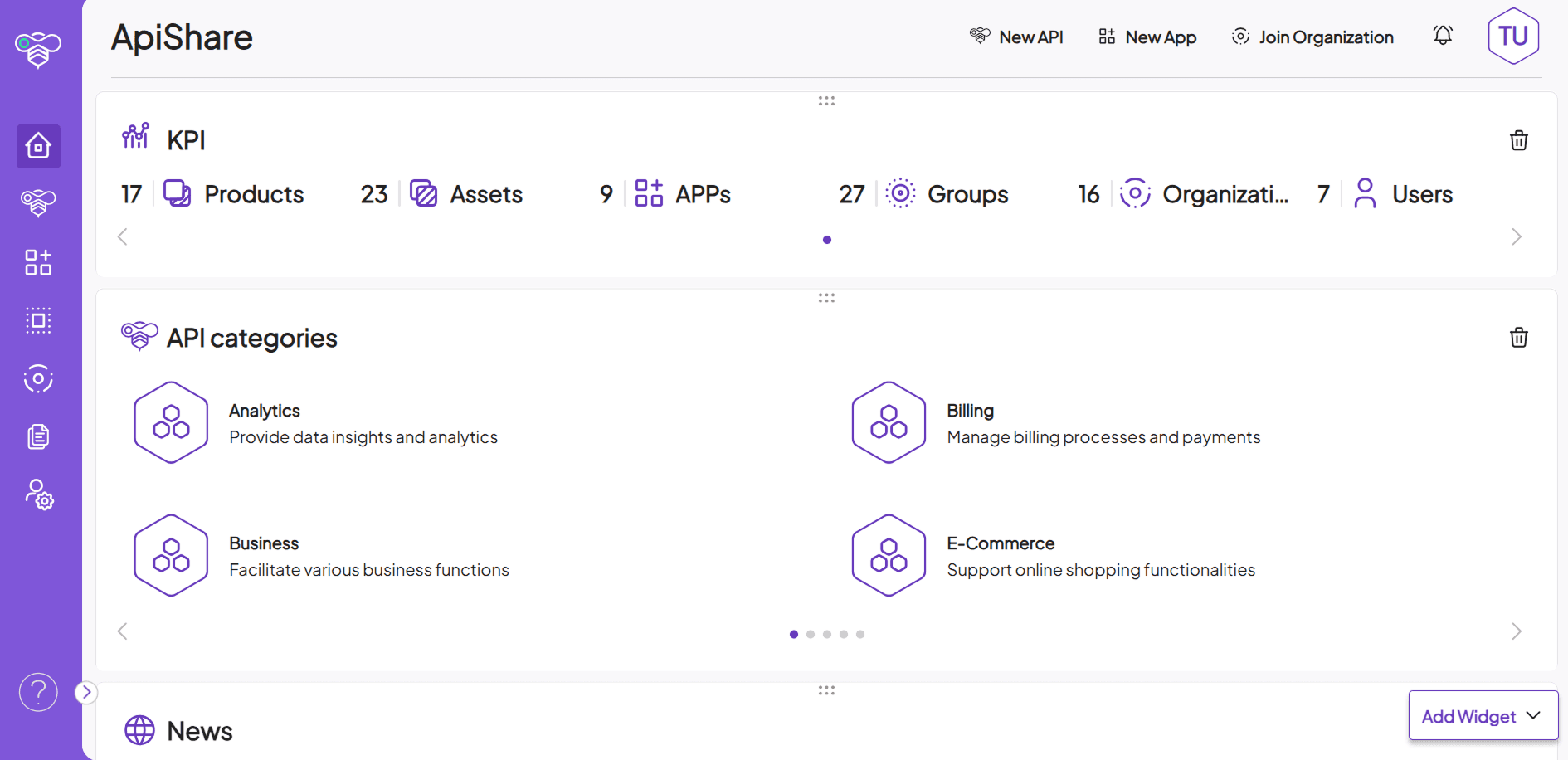Open the TU profile avatar menu
The height and width of the screenshot is (760, 1568).
coord(1513,36)
